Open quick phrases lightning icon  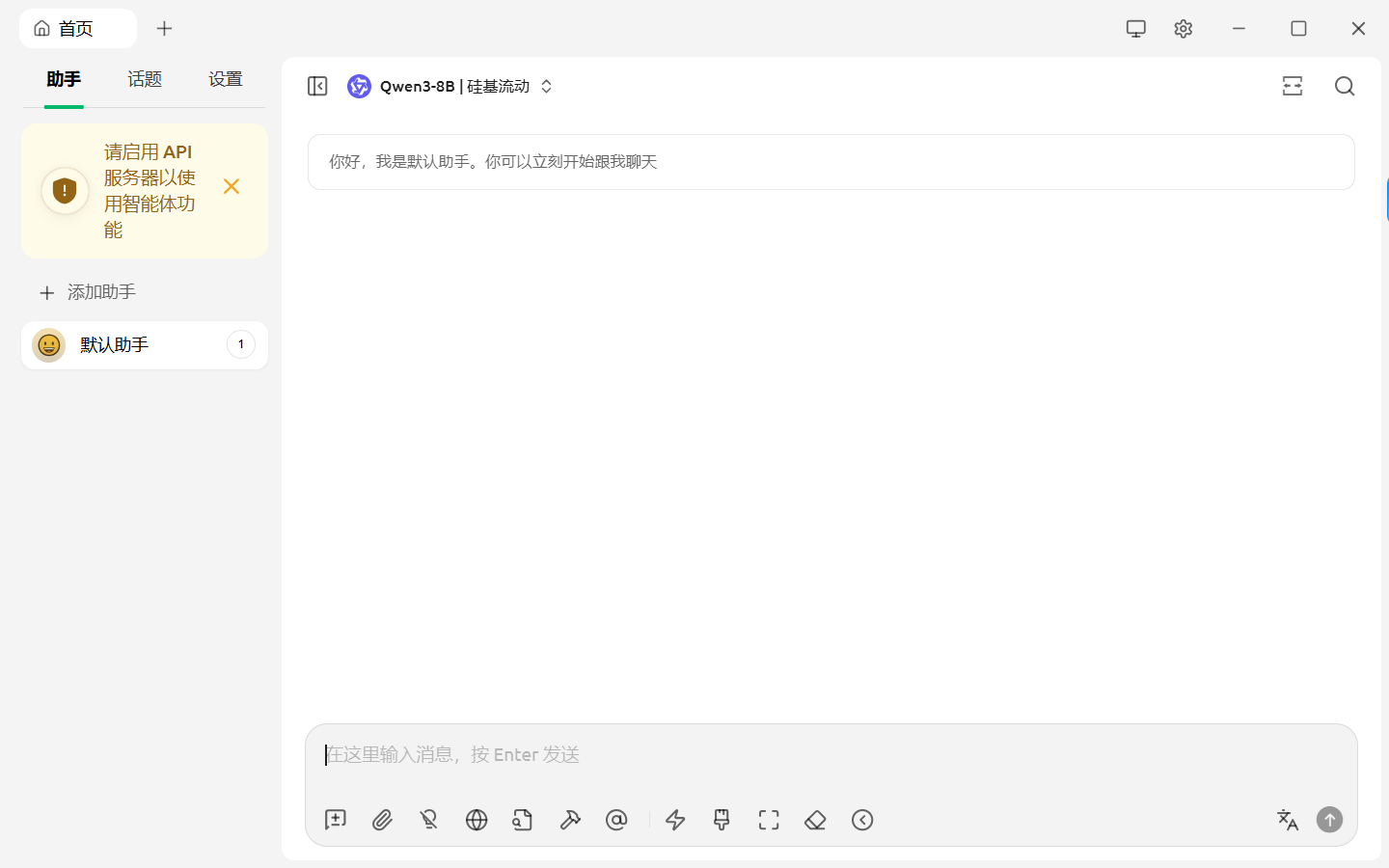point(675,820)
